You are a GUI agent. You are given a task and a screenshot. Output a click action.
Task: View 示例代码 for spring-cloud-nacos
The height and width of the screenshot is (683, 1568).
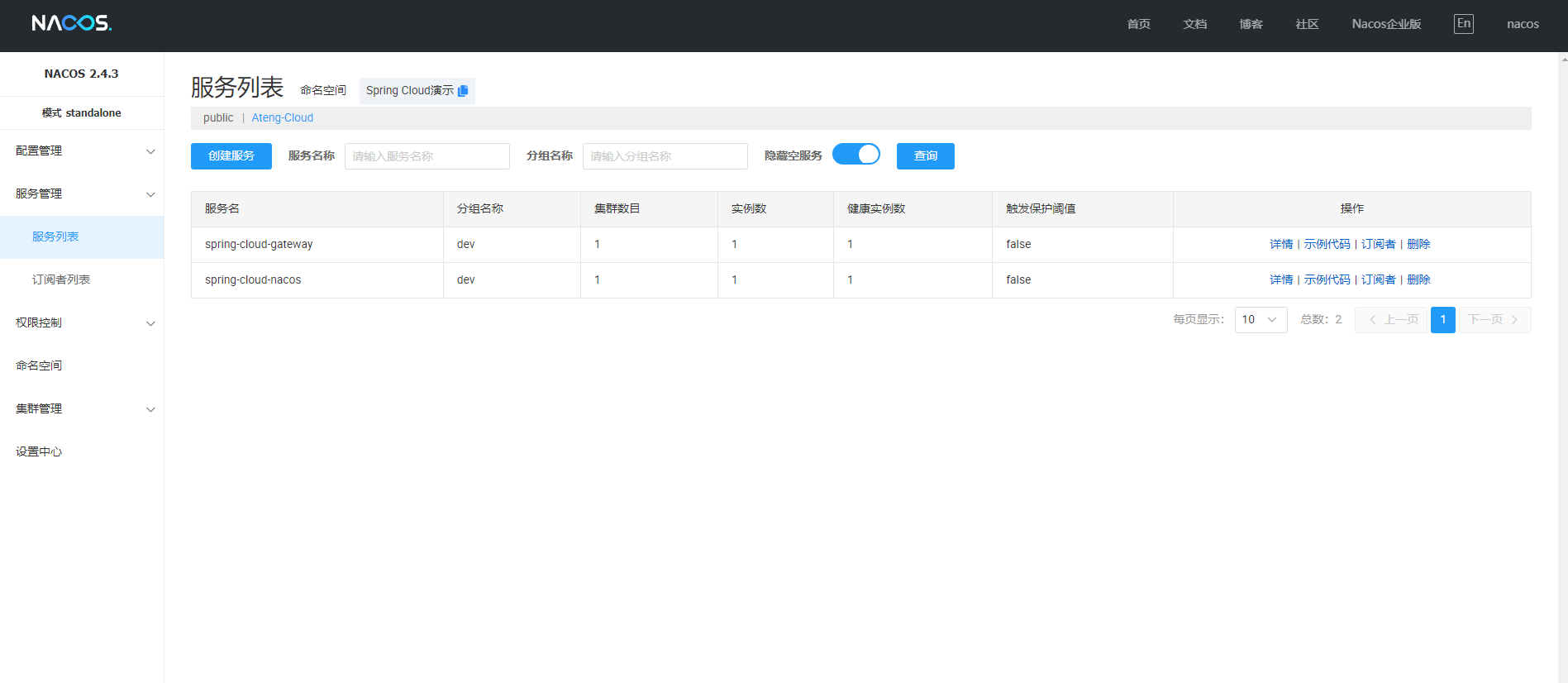coord(1327,280)
